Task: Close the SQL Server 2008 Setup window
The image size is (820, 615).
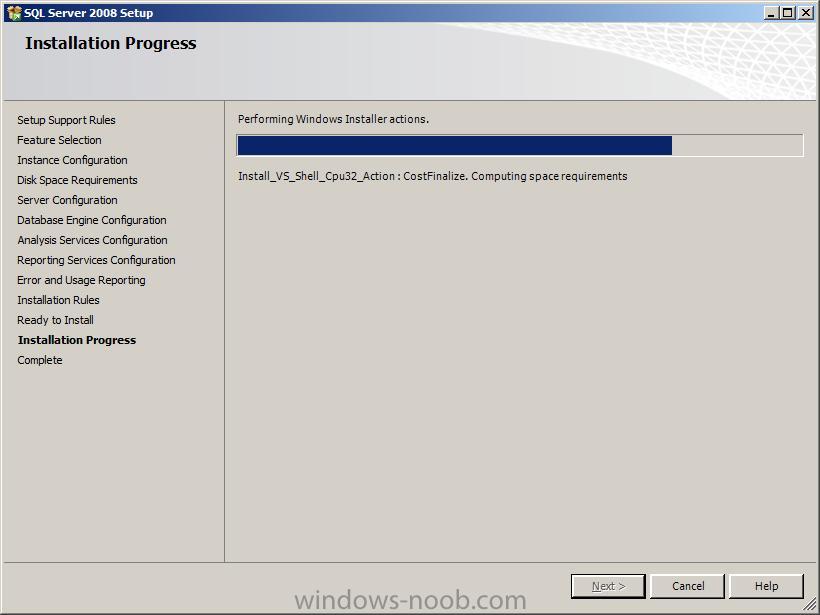Action: [806, 13]
